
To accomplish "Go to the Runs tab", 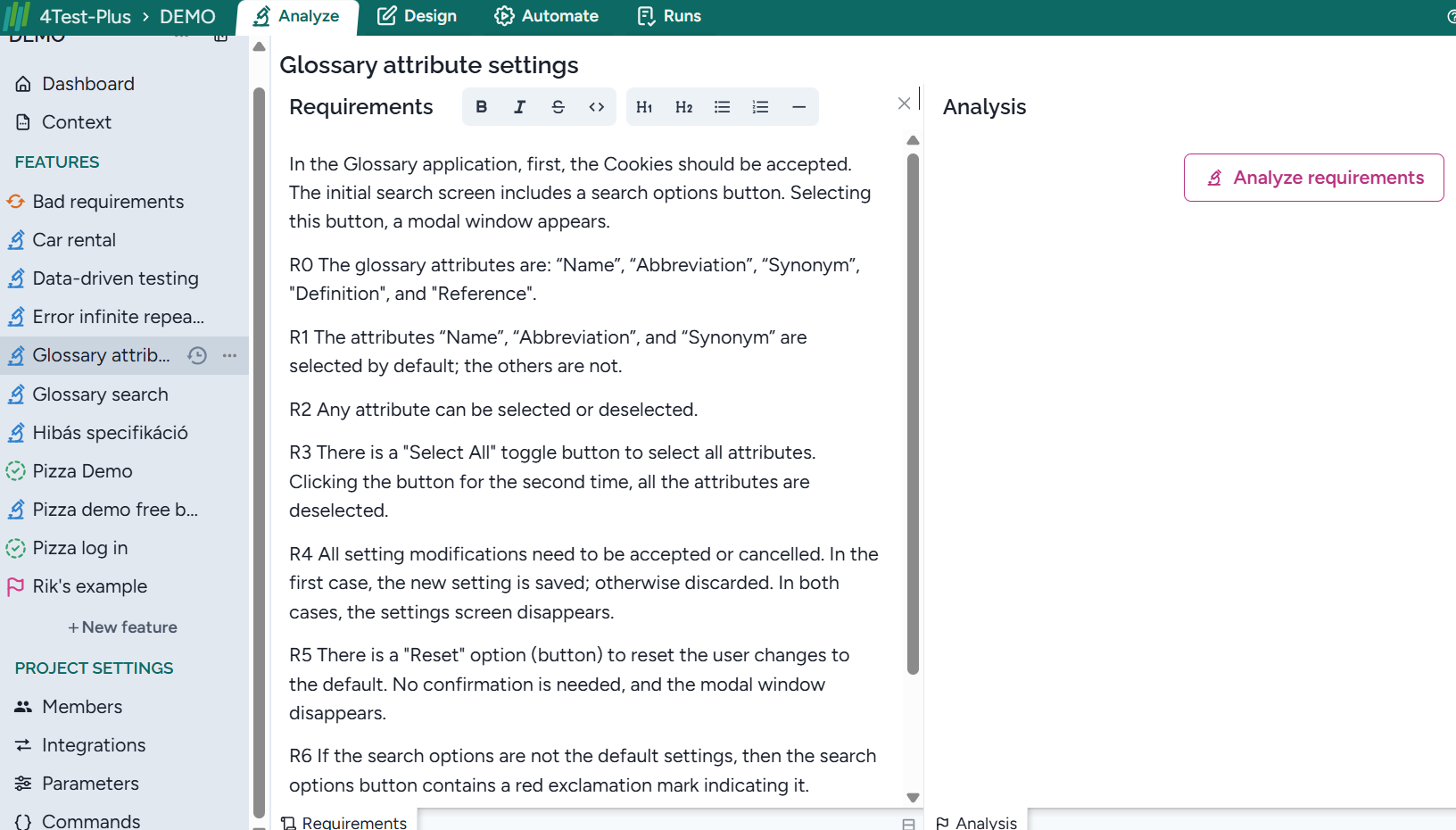I will pyautogui.click(x=669, y=16).
